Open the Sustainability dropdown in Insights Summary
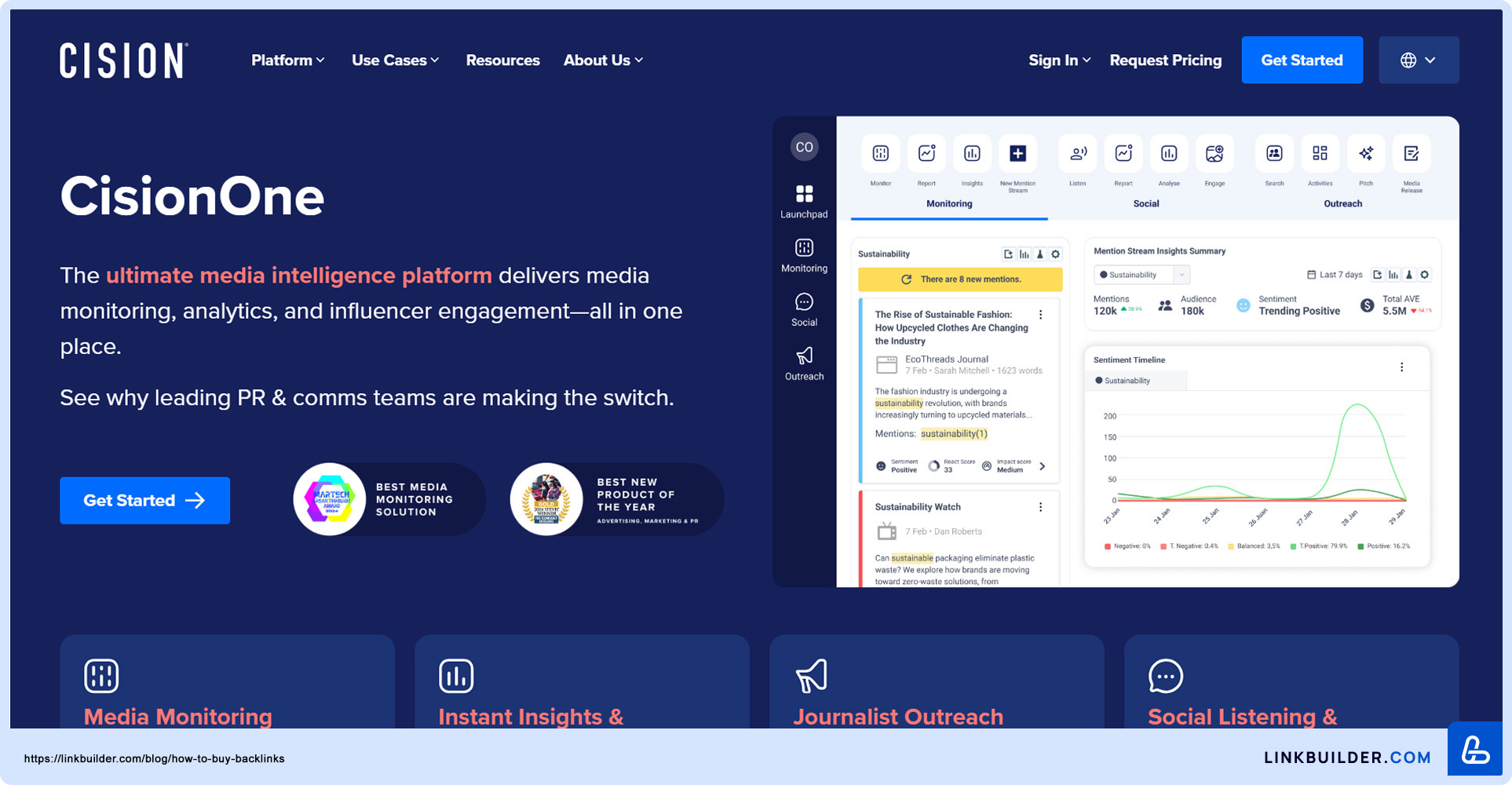 (x=1141, y=275)
